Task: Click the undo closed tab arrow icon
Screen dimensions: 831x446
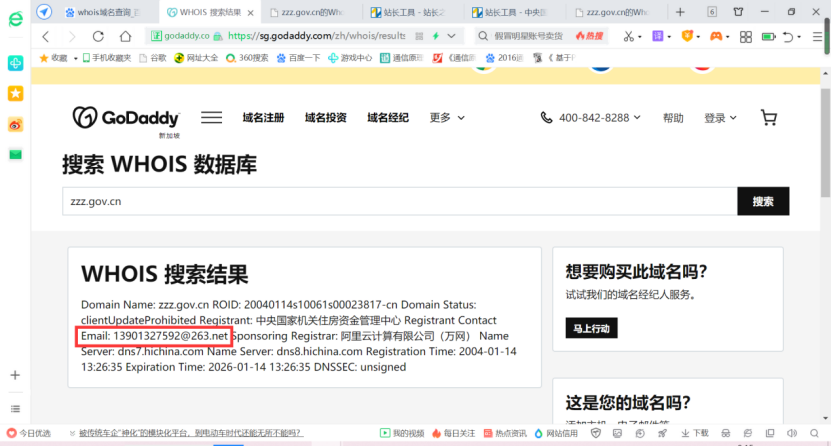Action: click(788, 37)
